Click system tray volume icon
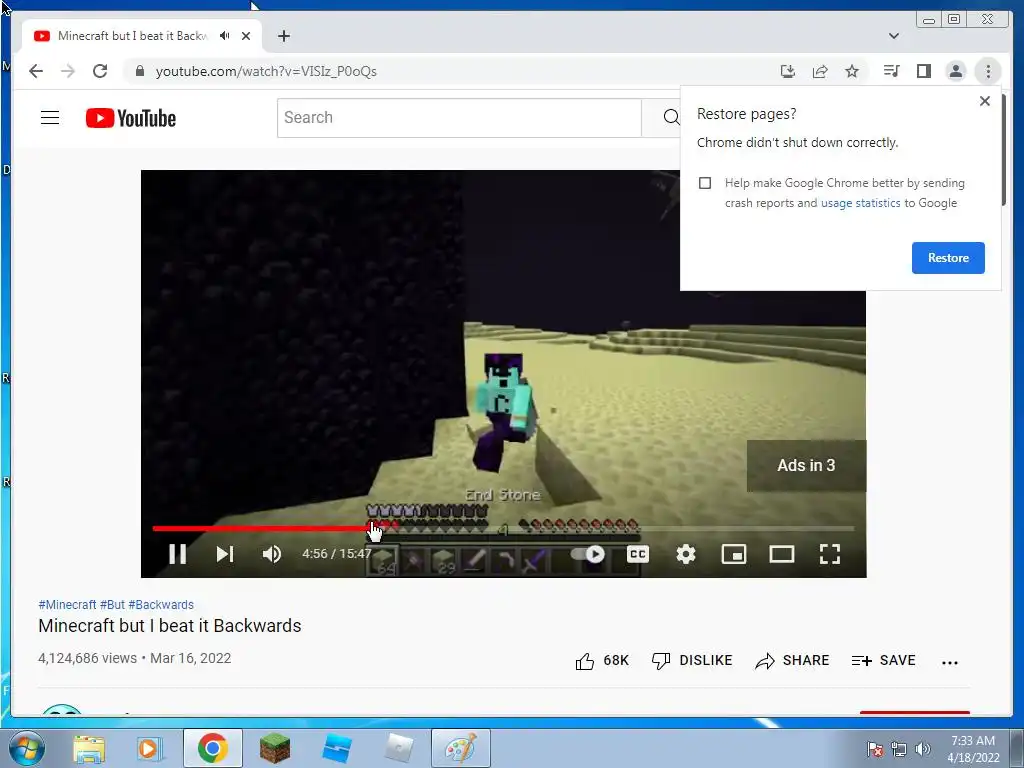This screenshot has width=1024, height=768. [x=923, y=749]
